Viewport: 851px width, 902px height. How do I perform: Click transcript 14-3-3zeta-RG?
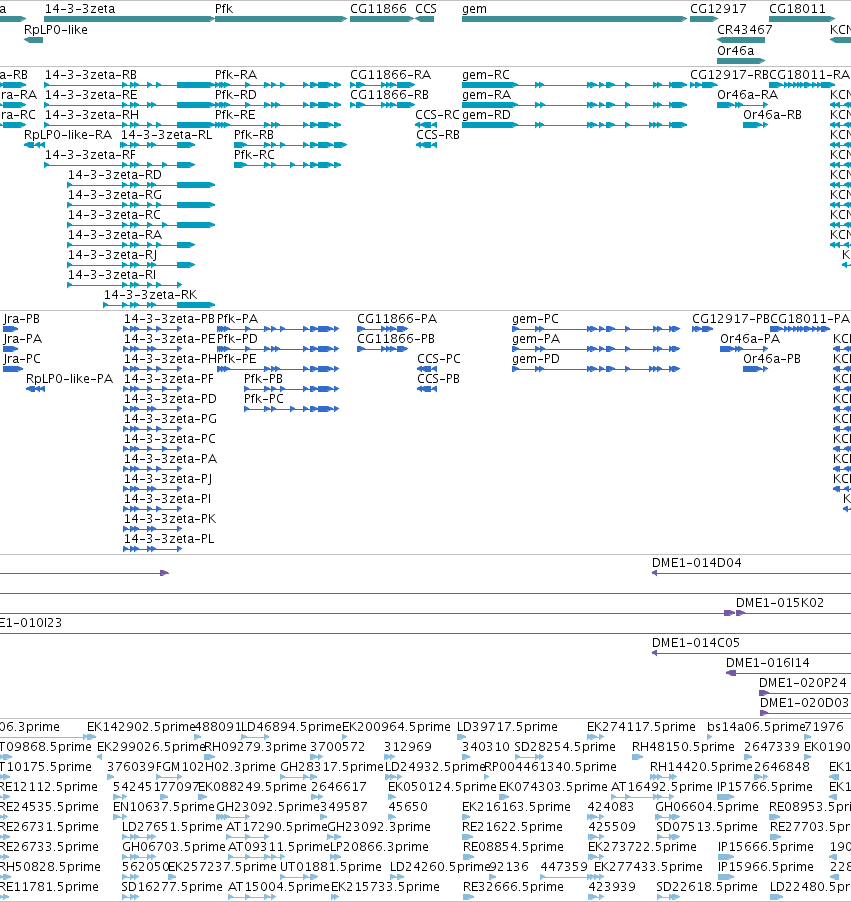[115, 195]
